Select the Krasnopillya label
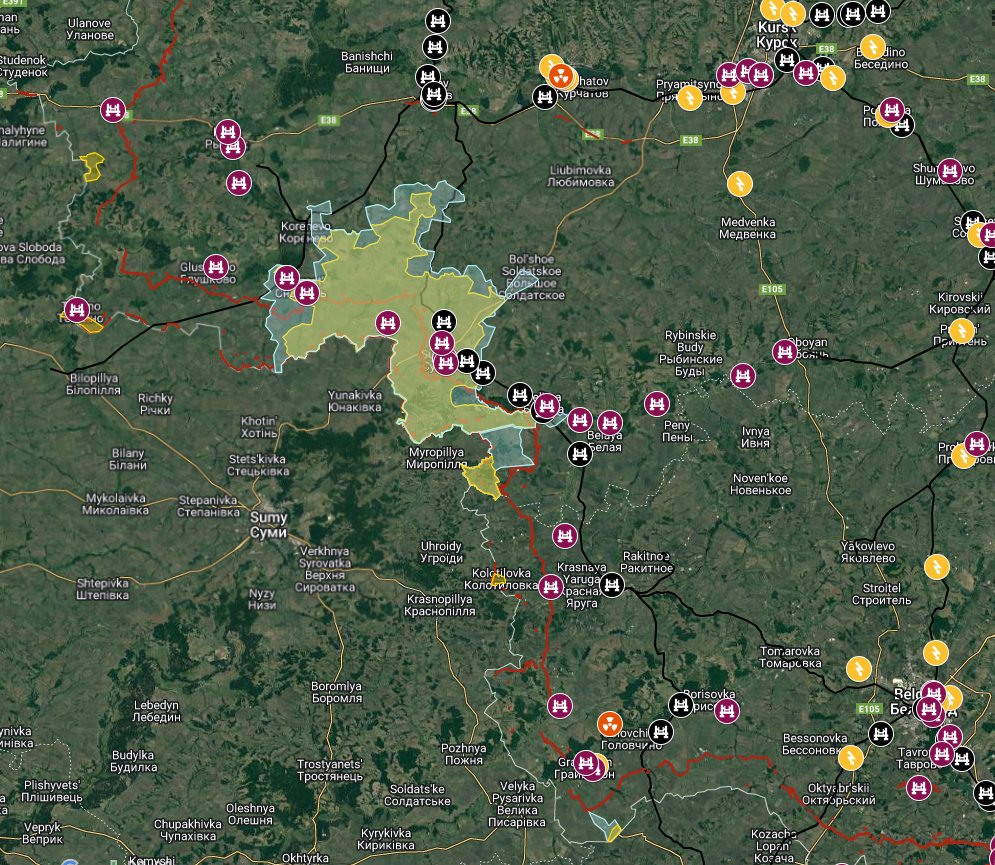Image resolution: width=995 pixels, height=865 pixels. click(440, 605)
